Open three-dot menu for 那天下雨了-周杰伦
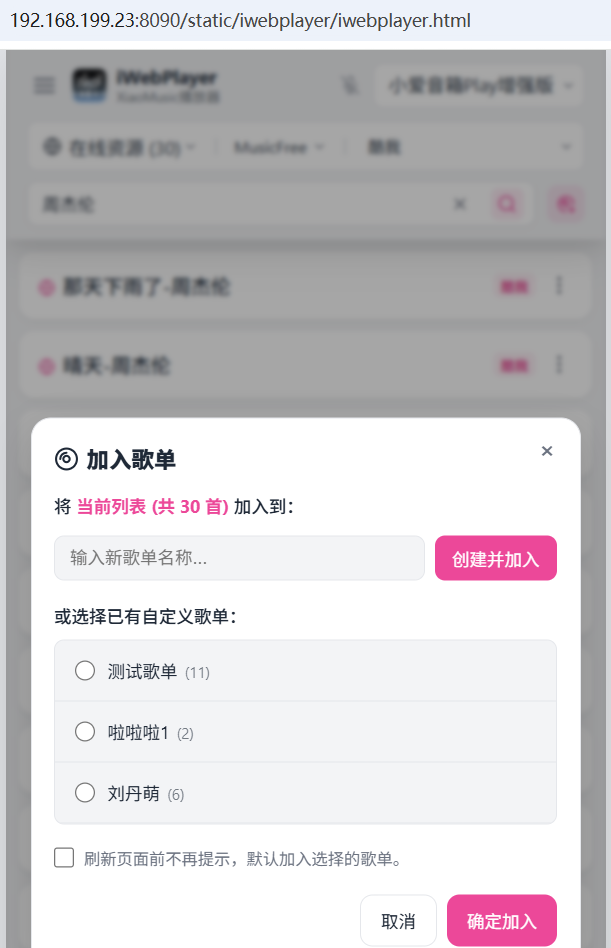Screen dimensions: 611x948 coord(559,287)
